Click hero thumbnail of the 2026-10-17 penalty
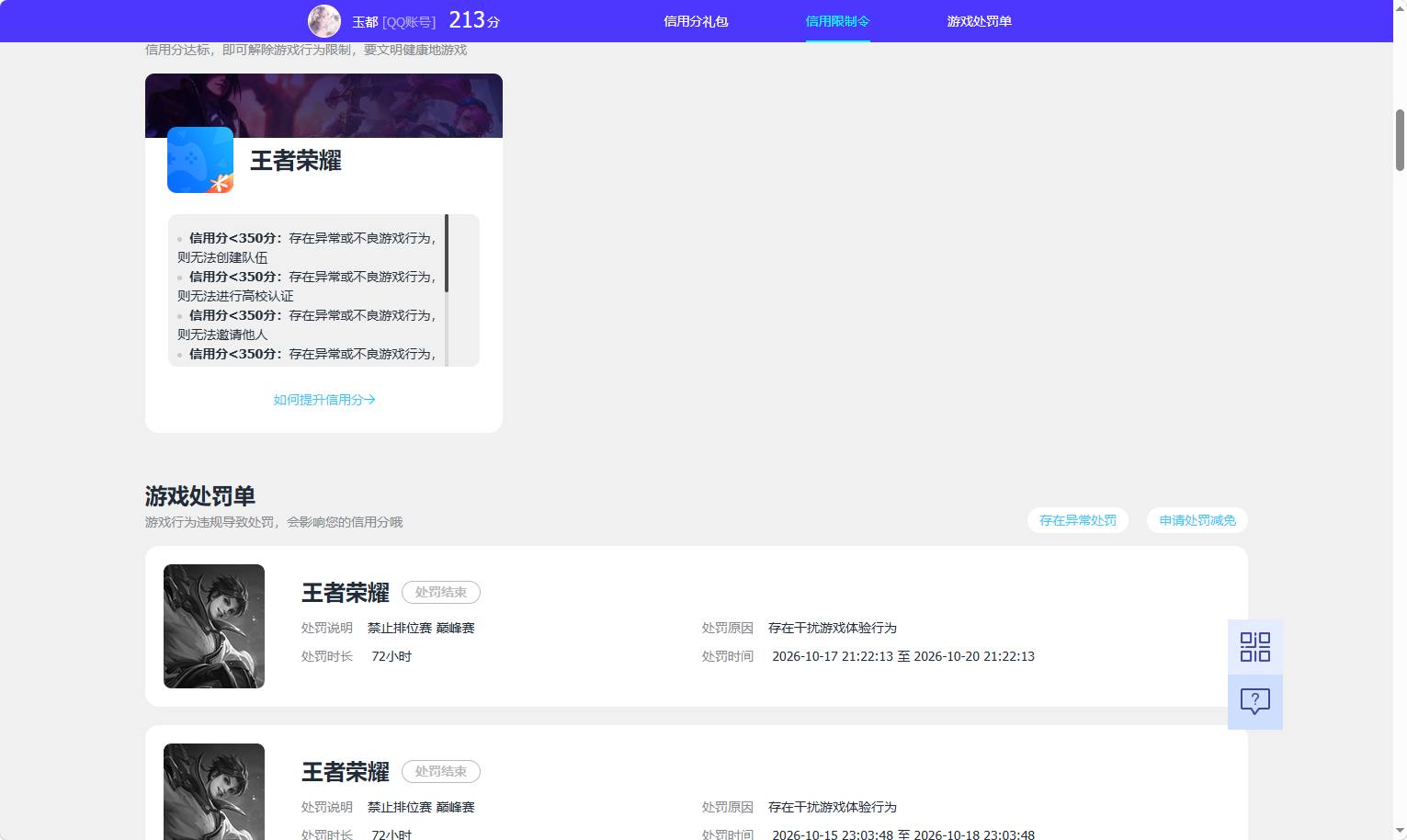This screenshot has height=840, width=1407. [x=214, y=626]
